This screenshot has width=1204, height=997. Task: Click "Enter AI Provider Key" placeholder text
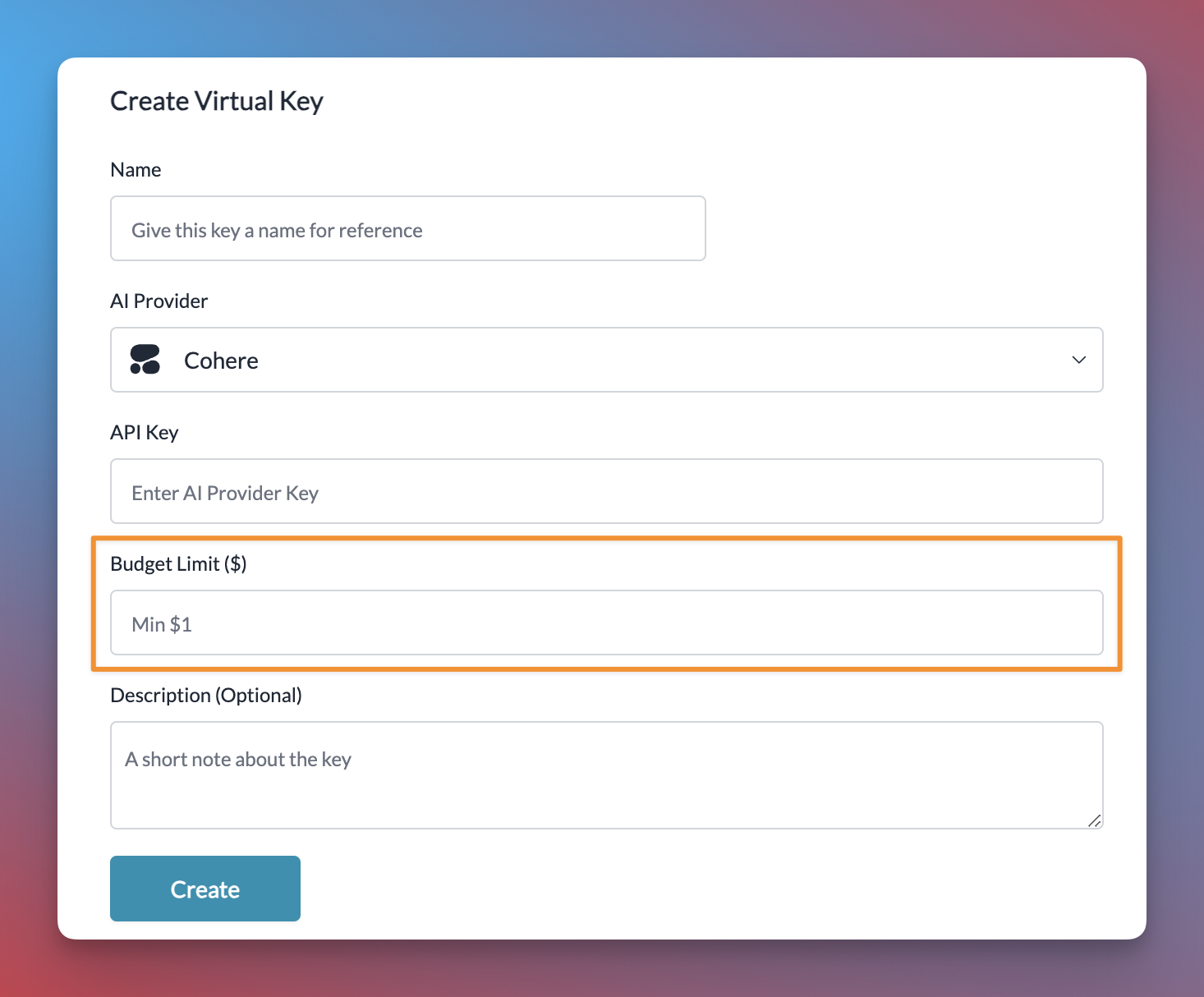(x=224, y=494)
